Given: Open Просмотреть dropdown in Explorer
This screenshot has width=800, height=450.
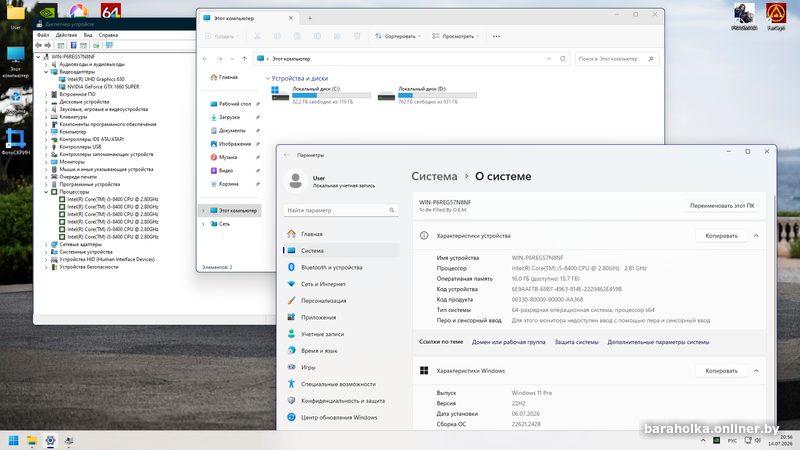Looking at the screenshot, I should coord(456,36).
